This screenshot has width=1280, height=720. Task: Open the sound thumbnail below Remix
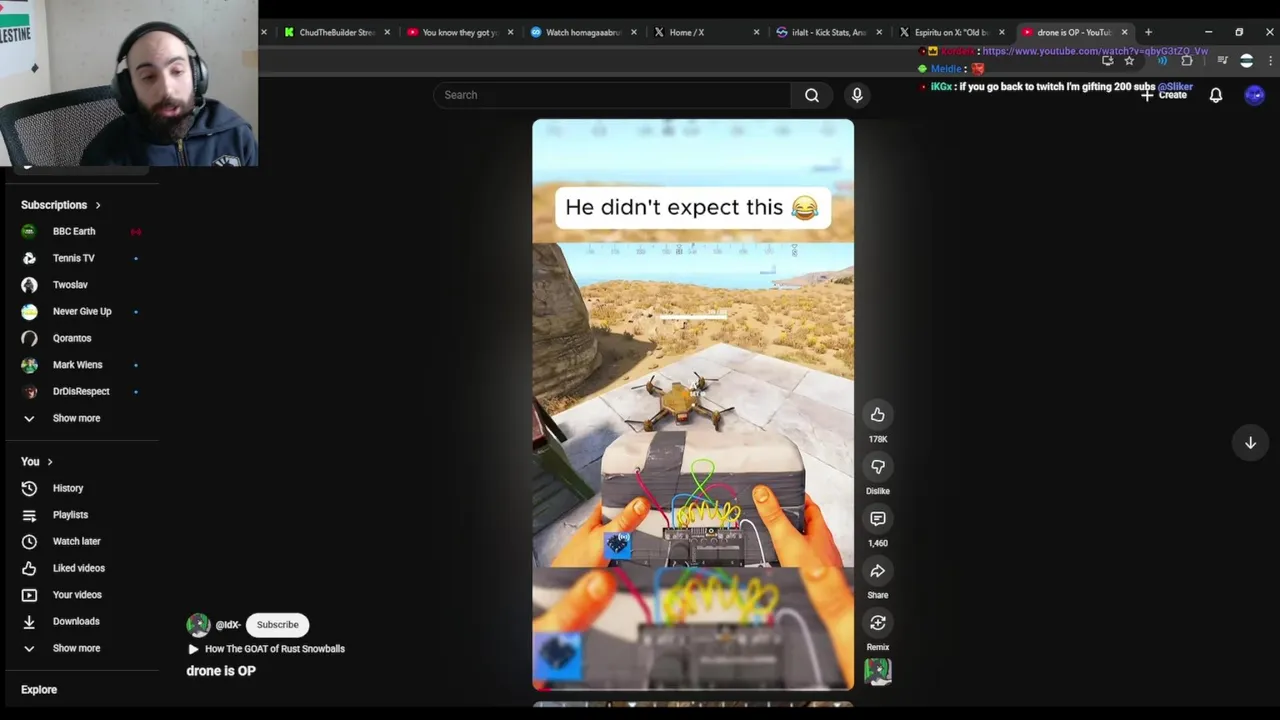(x=877, y=672)
